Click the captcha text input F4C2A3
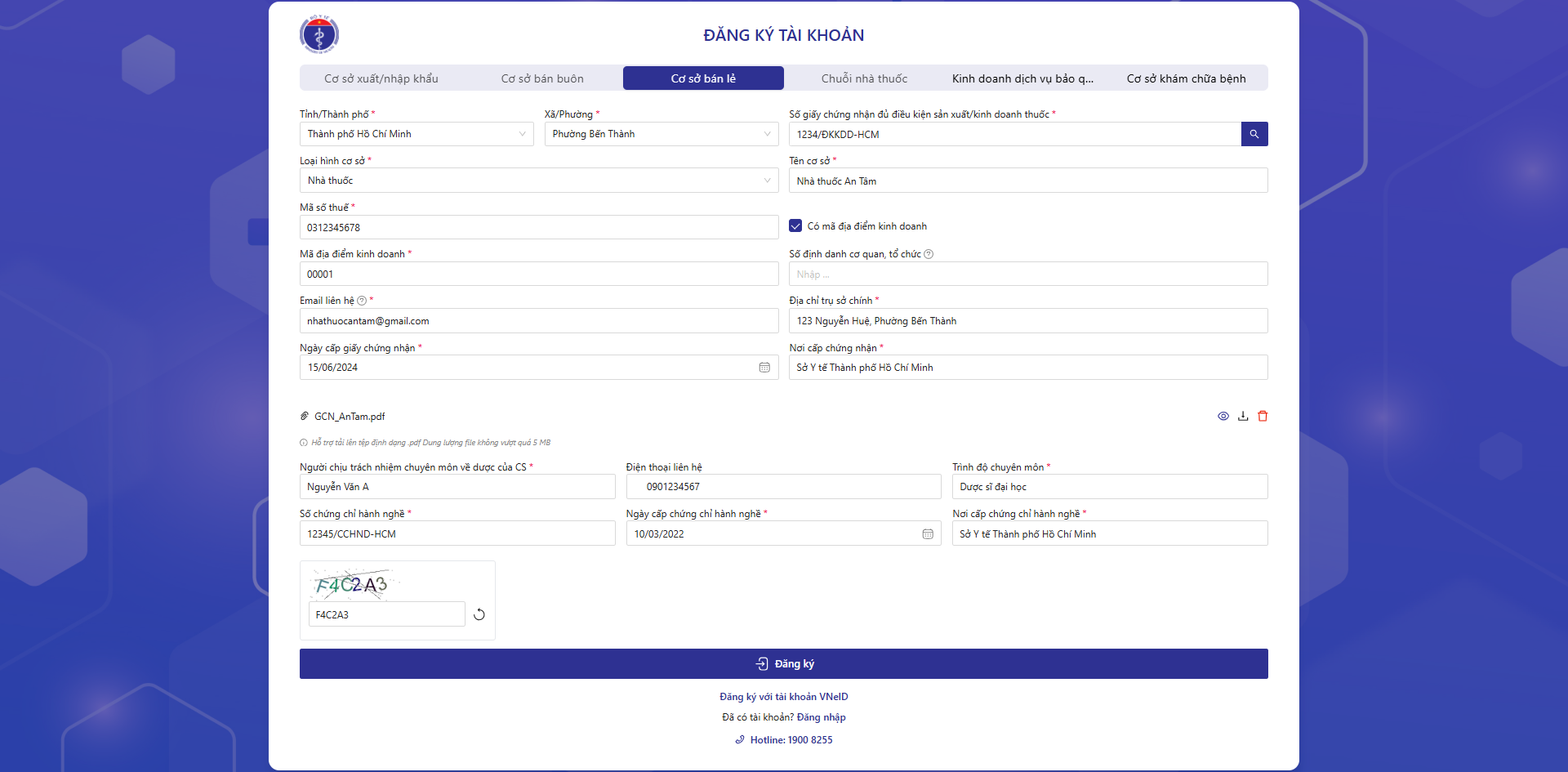The image size is (1568, 772). tap(386, 614)
